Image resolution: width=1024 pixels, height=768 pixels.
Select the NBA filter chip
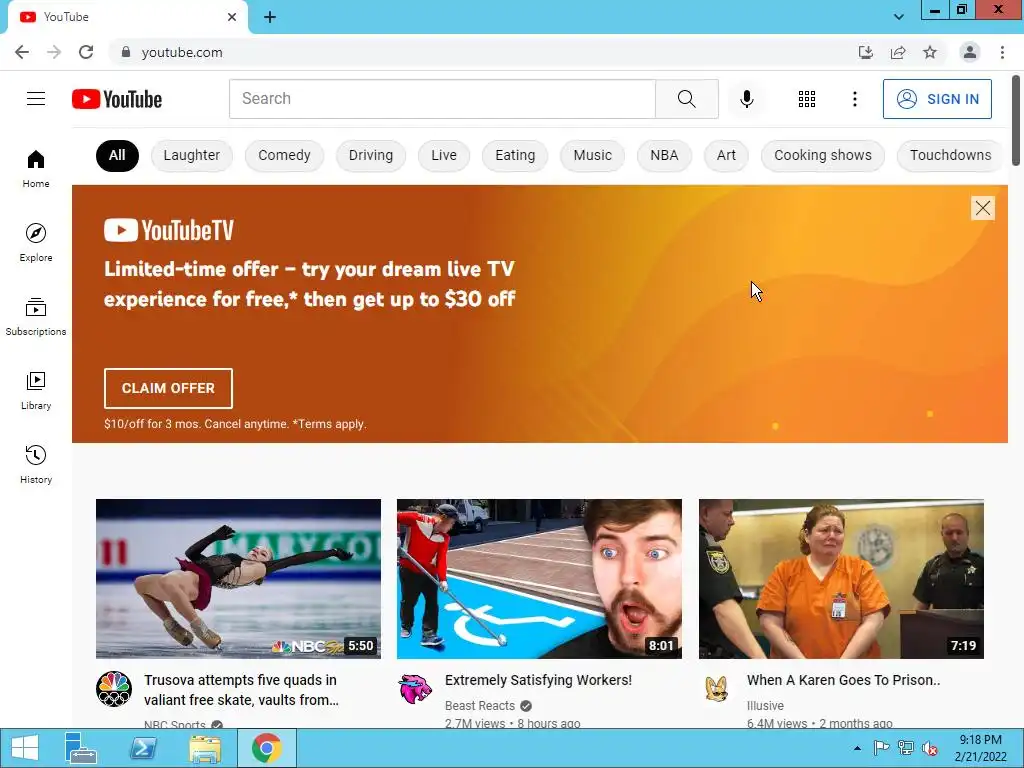[x=664, y=155]
